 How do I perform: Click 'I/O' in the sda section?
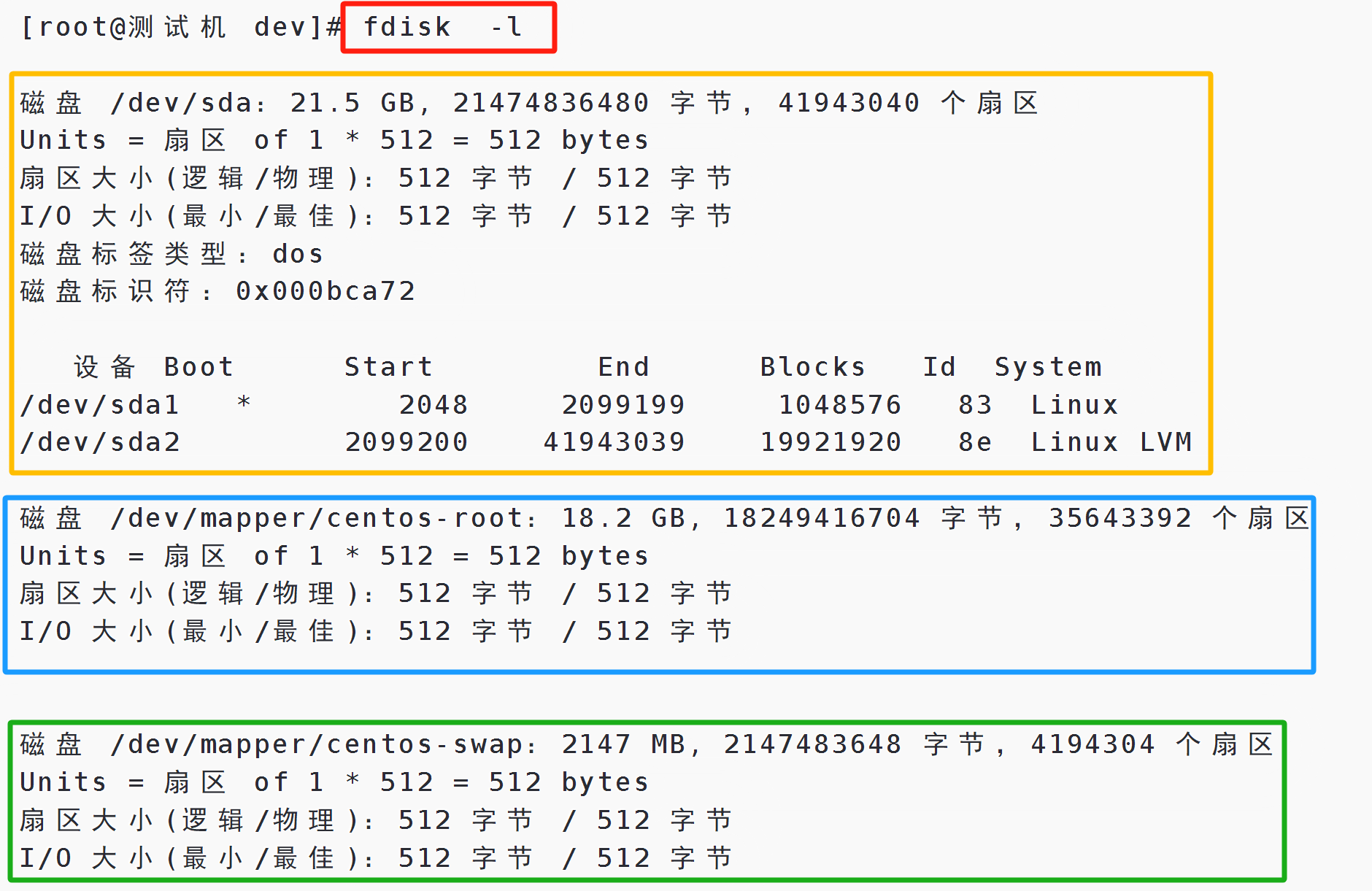[45, 216]
